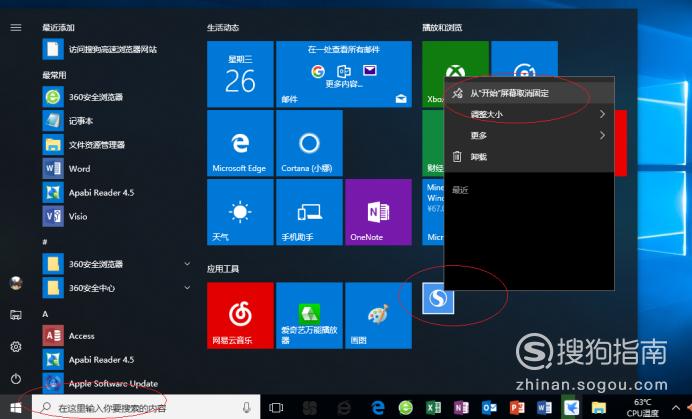Open Apabi Reader 4.5 under 最常用
This screenshot has height=419, width=692.
tap(117, 193)
